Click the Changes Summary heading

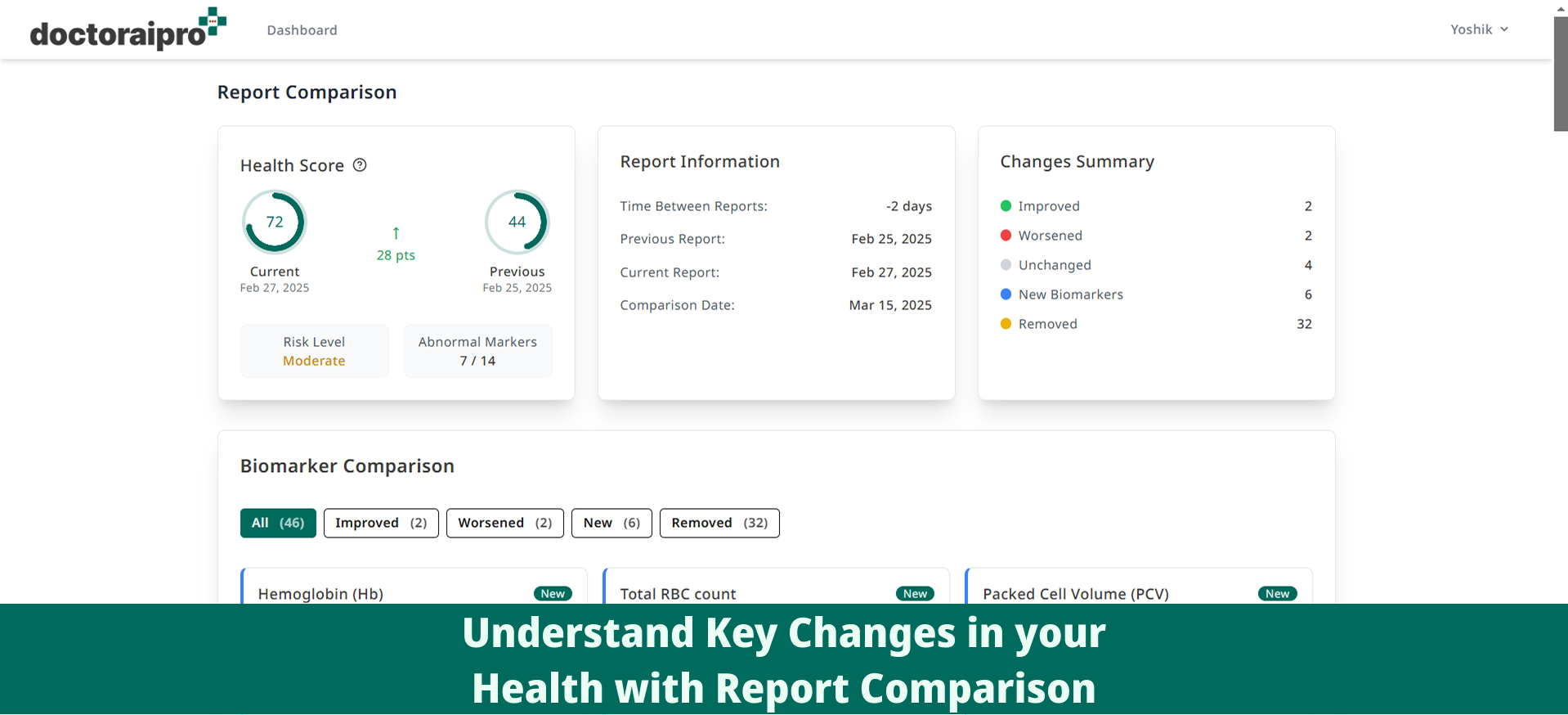click(x=1077, y=162)
